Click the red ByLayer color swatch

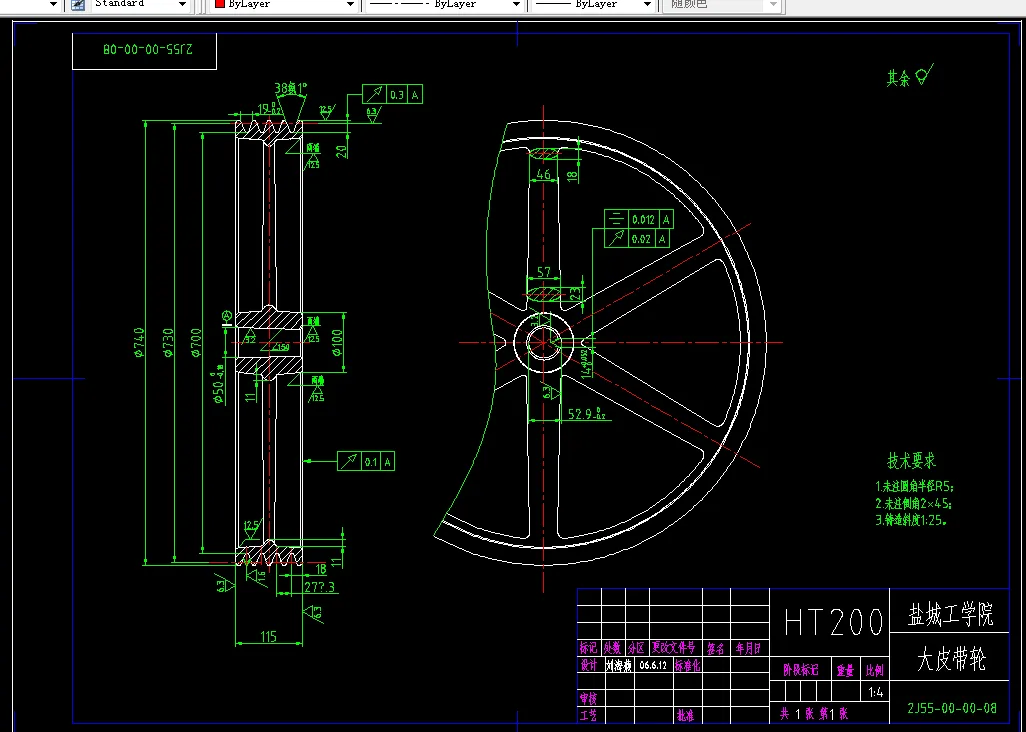click(220, 4)
